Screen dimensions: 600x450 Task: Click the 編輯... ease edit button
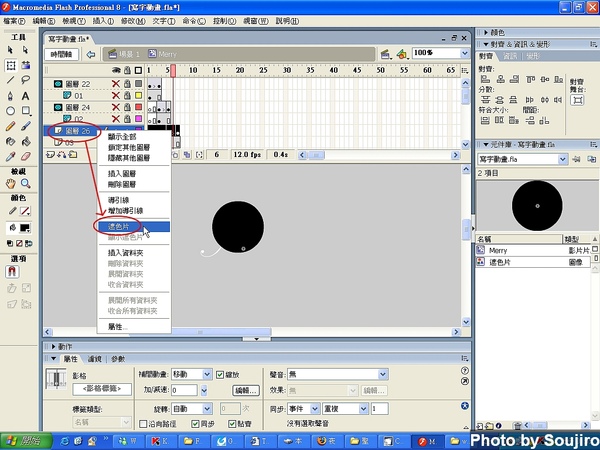(246, 390)
